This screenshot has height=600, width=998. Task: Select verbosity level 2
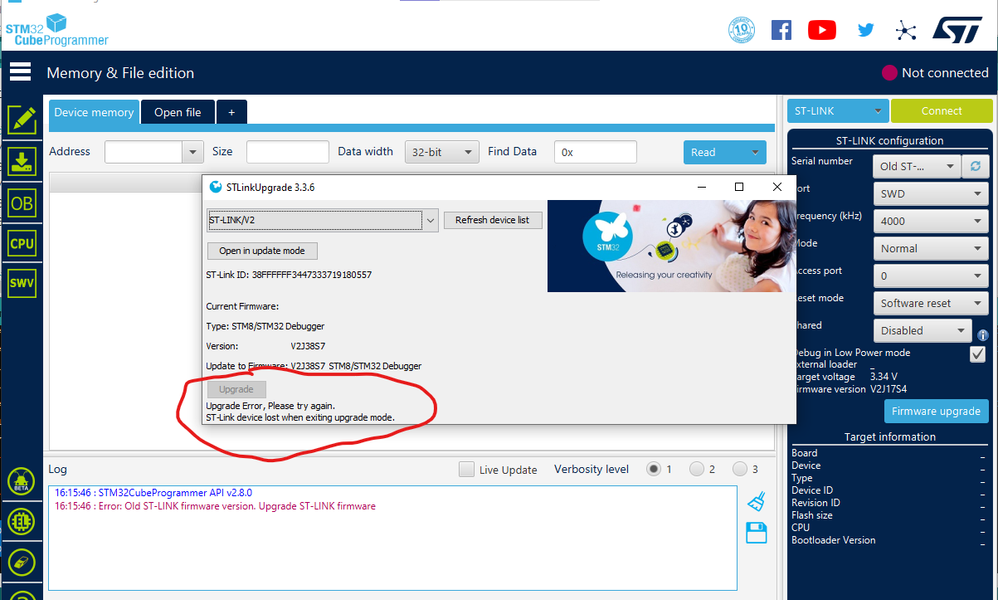pyautogui.click(x=697, y=469)
